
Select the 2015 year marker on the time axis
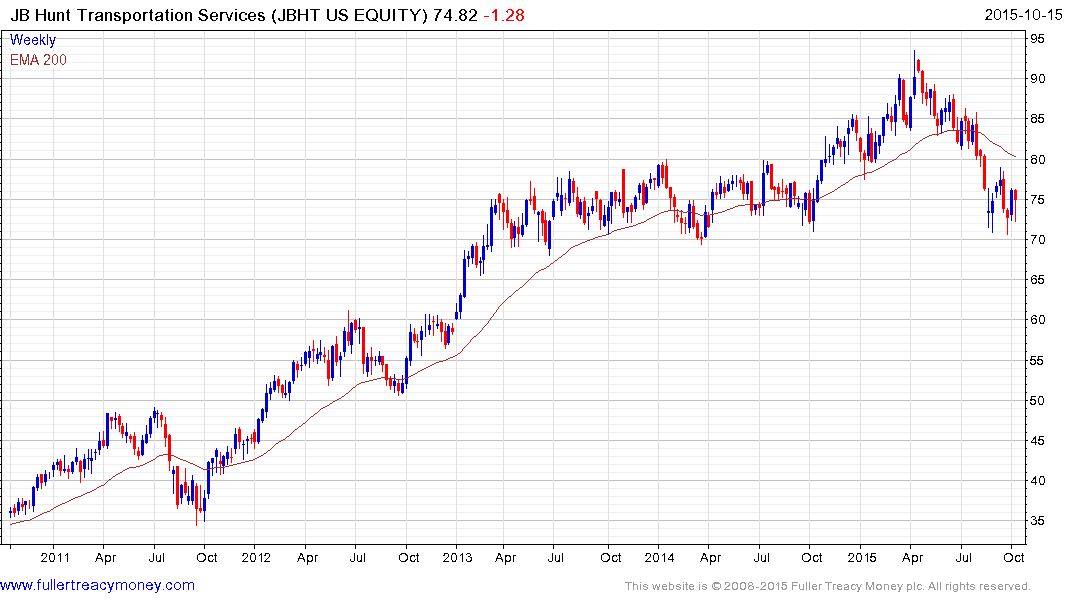click(861, 558)
